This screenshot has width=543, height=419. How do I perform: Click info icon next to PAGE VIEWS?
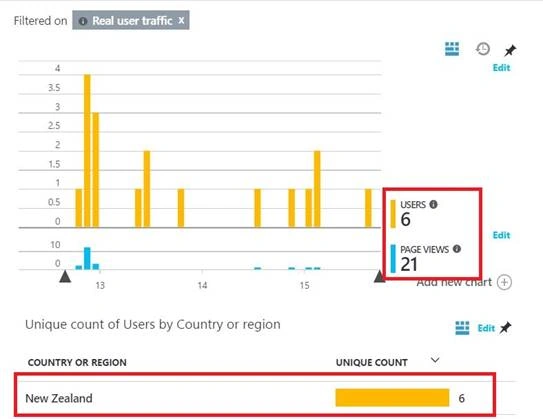tap(457, 249)
